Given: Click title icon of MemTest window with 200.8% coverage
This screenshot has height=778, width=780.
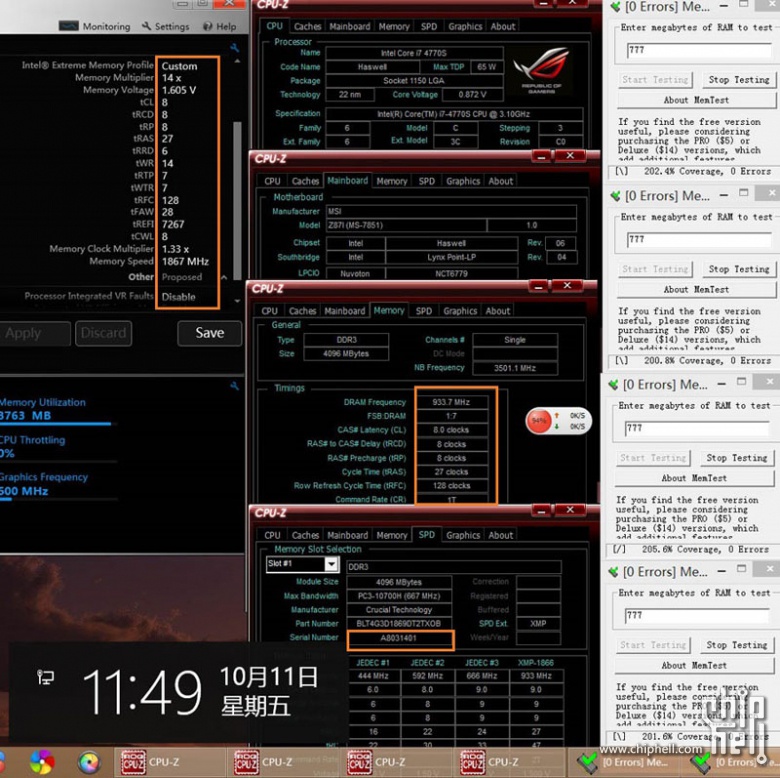Looking at the screenshot, I should pos(616,196).
